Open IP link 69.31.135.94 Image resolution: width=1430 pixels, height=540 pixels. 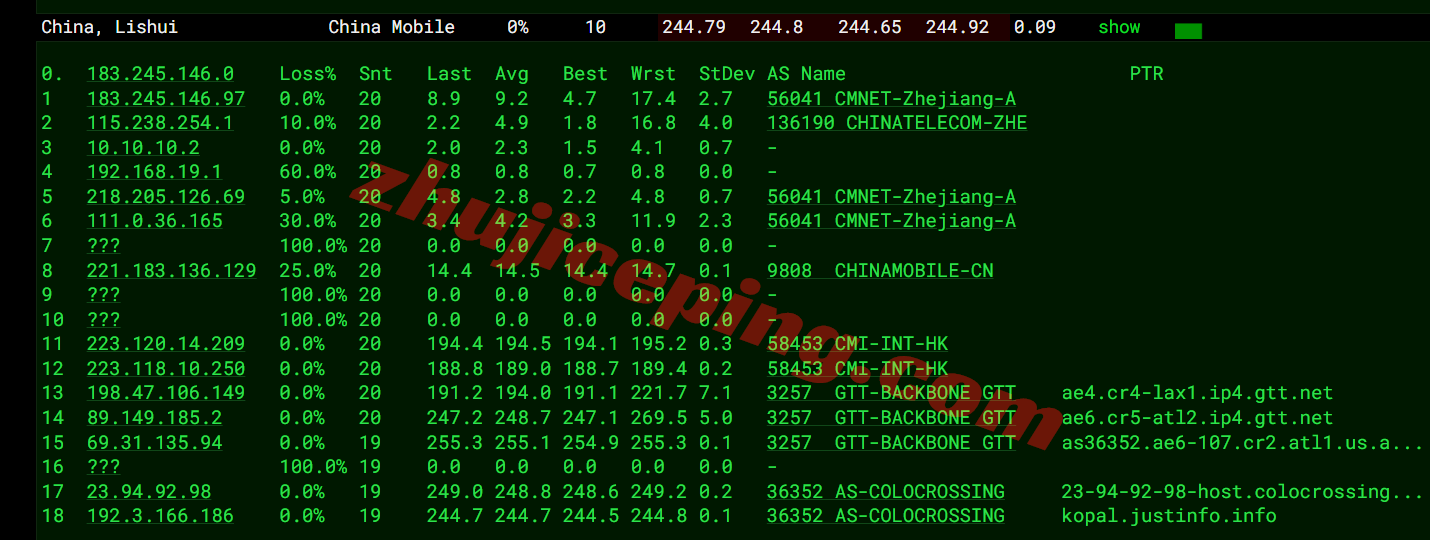coord(154,442)
